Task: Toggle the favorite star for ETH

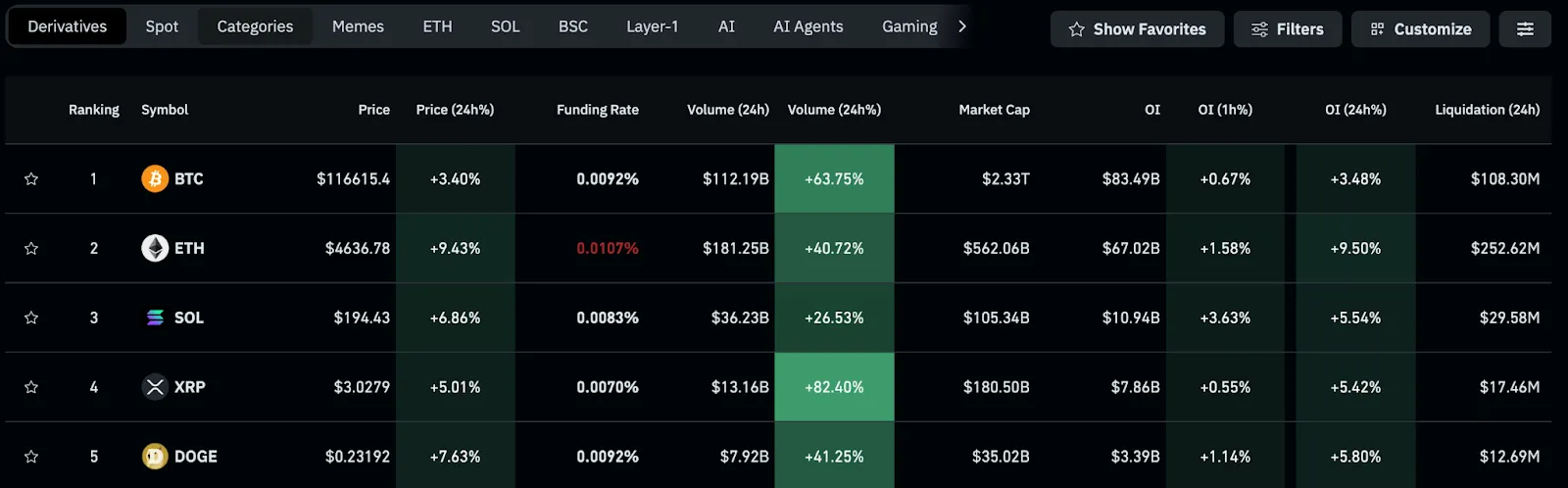Action: 31,249
